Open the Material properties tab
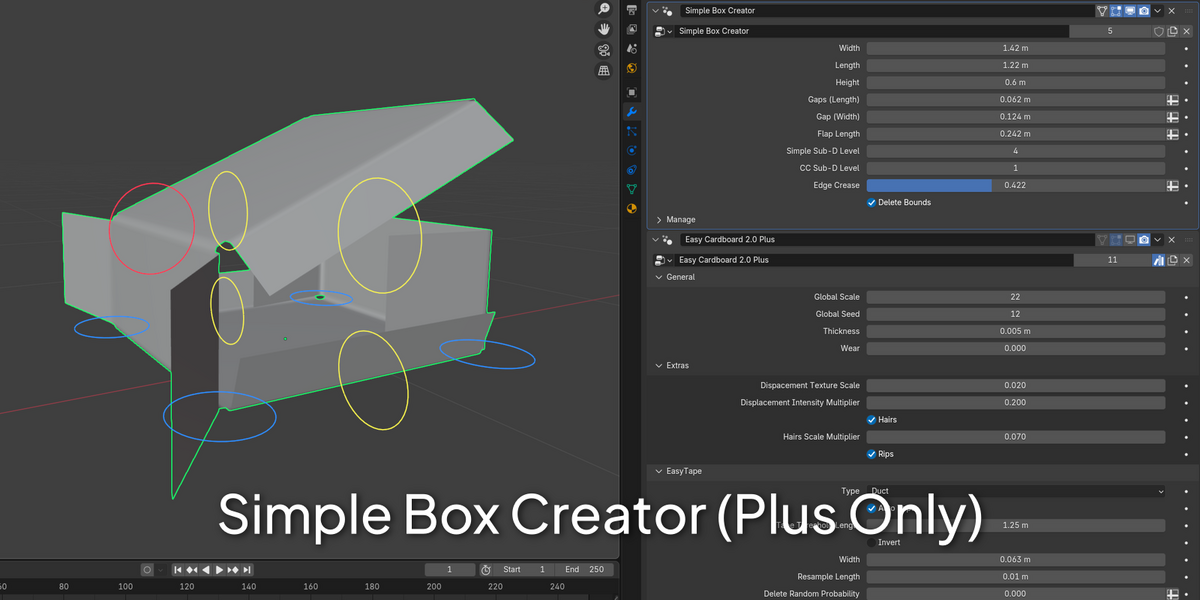This screenshot has width=1200, height=600. click(x=632, y=209)
